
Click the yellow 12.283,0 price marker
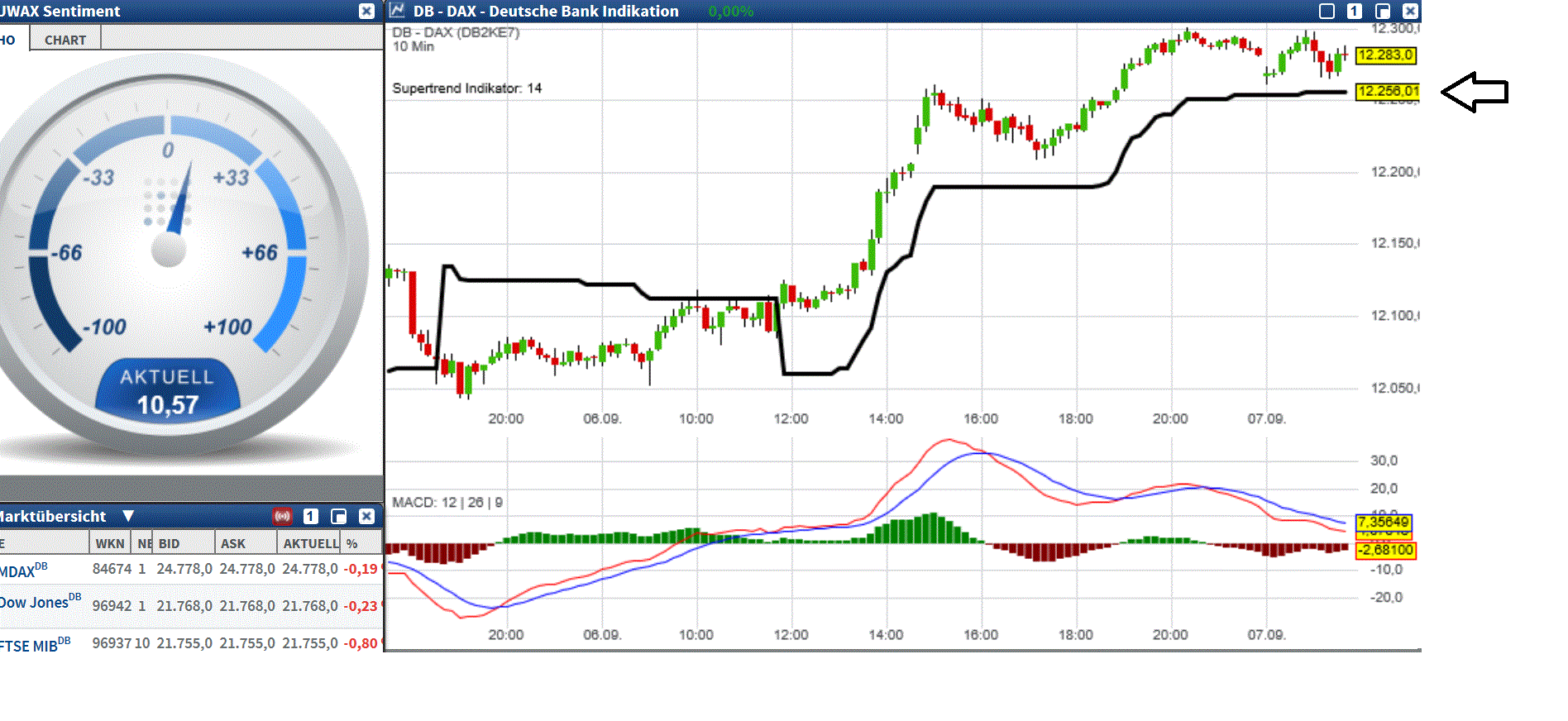pyautogui.click(x=1385, y=55)
